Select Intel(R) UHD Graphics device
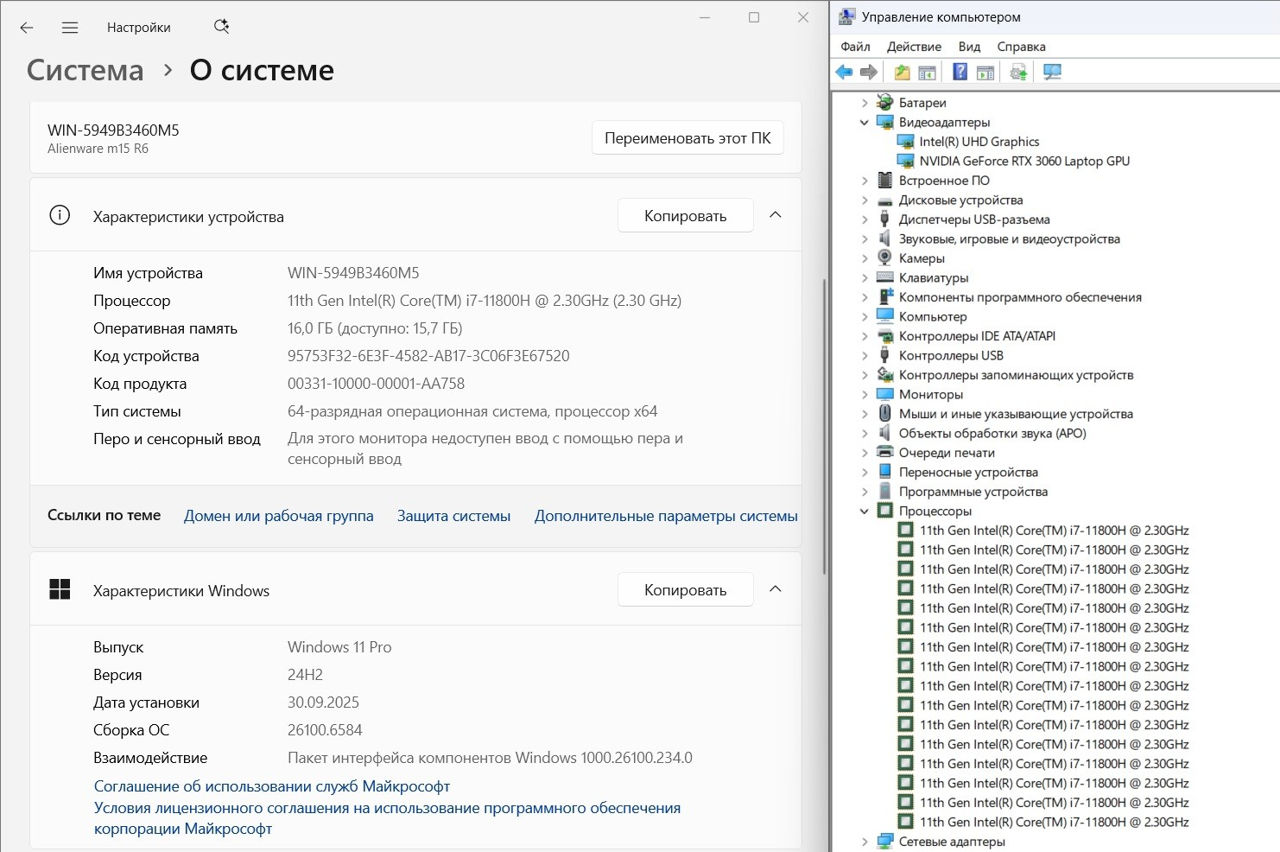Viewport: 1280px width, 852px height. 979,142
